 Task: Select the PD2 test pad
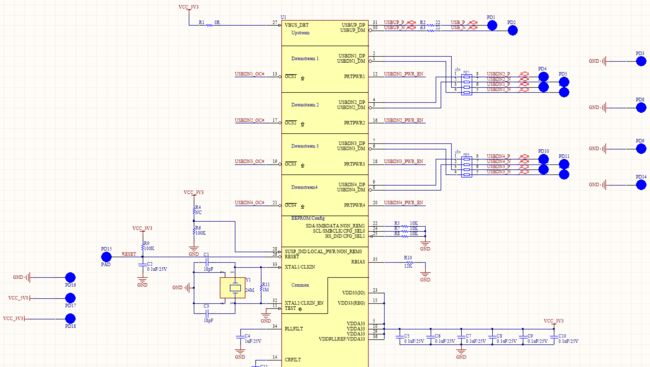pyautogui.click(x=512, y=30)
